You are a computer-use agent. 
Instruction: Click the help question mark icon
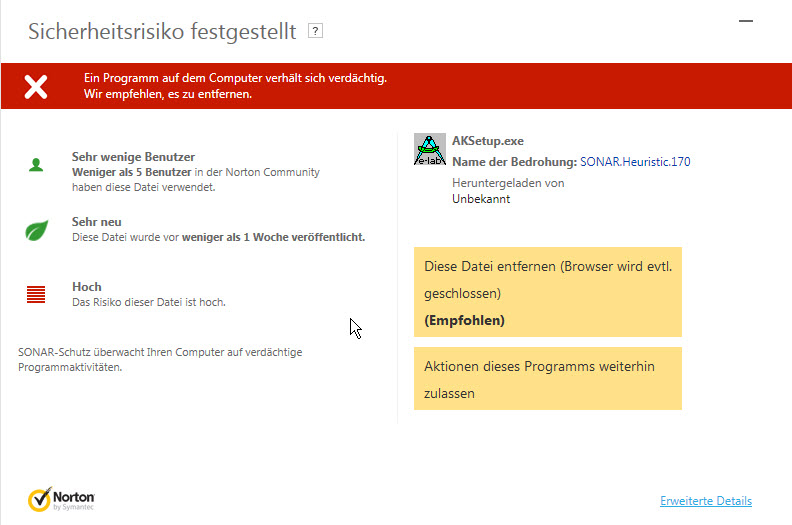315,31
